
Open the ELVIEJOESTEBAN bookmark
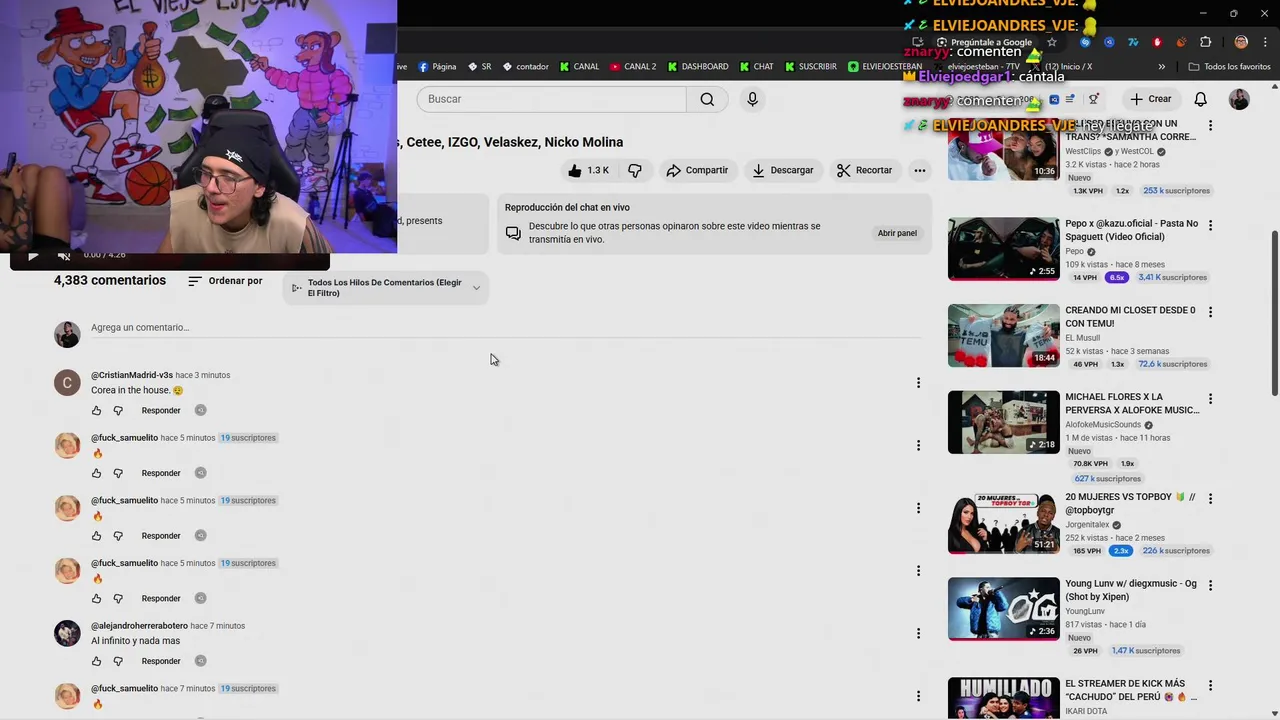(x=886, y=67)
